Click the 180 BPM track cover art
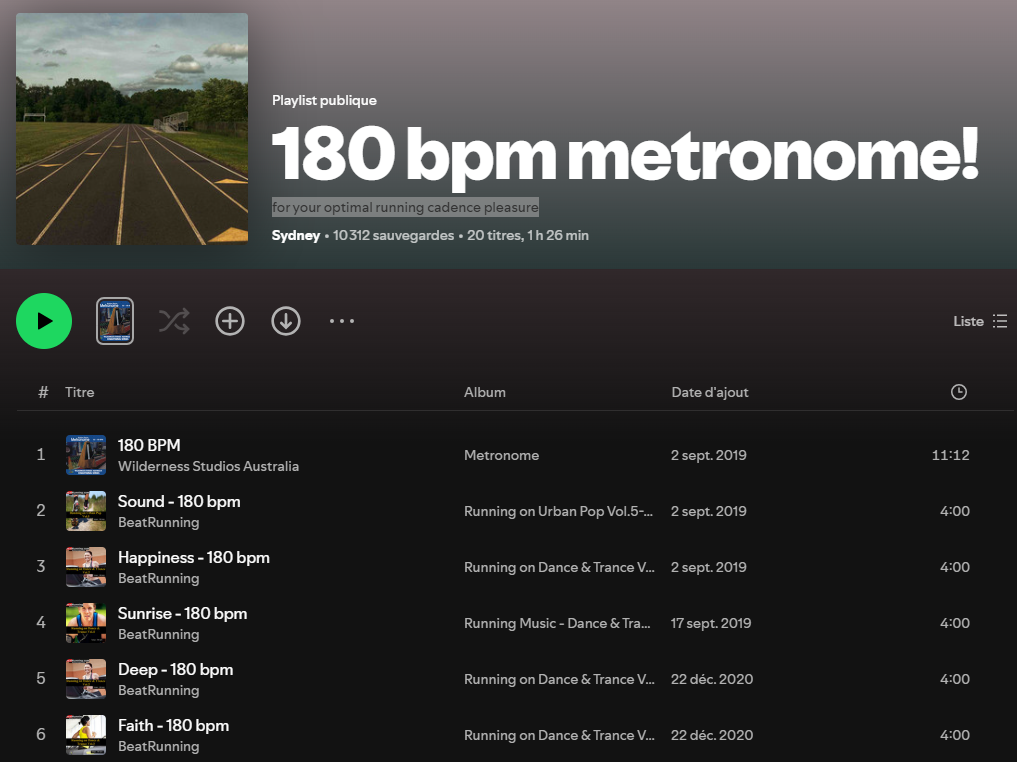This screenshot has height=762, width=1017. tap(86, 455)
